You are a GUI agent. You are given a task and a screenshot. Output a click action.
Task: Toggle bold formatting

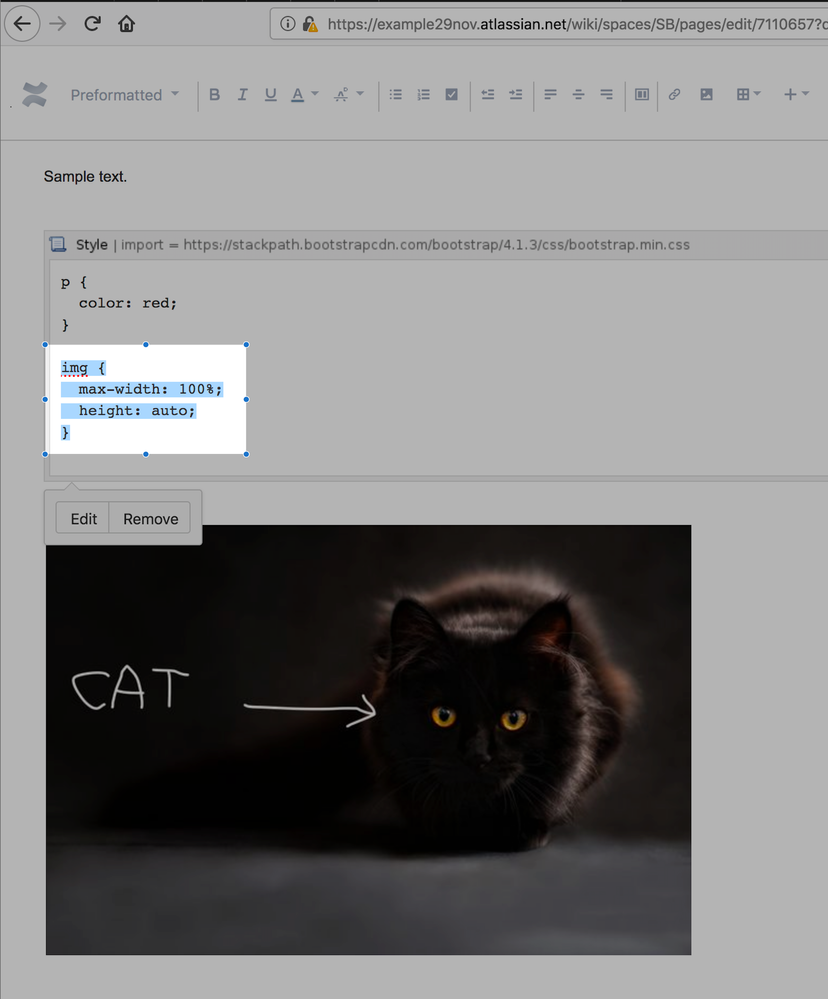[x=215, y=95]
